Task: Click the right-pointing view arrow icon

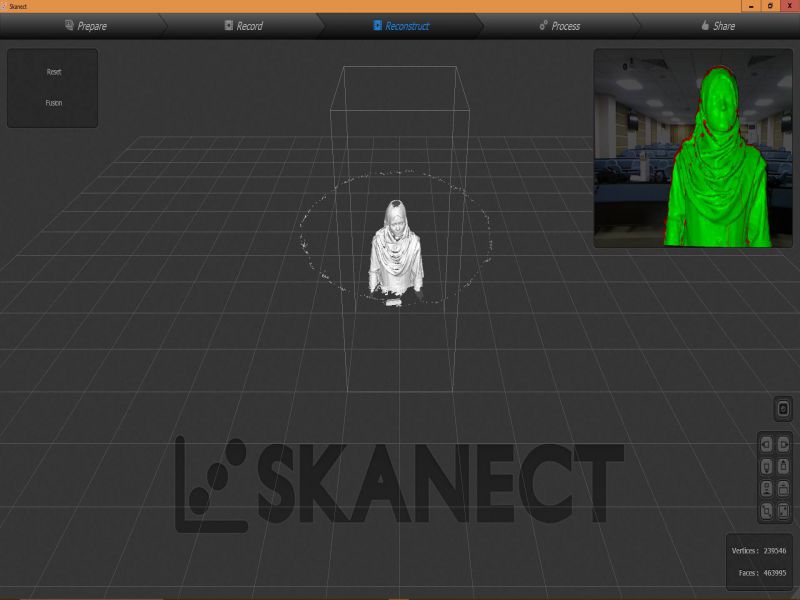Action: pos(784,444)
